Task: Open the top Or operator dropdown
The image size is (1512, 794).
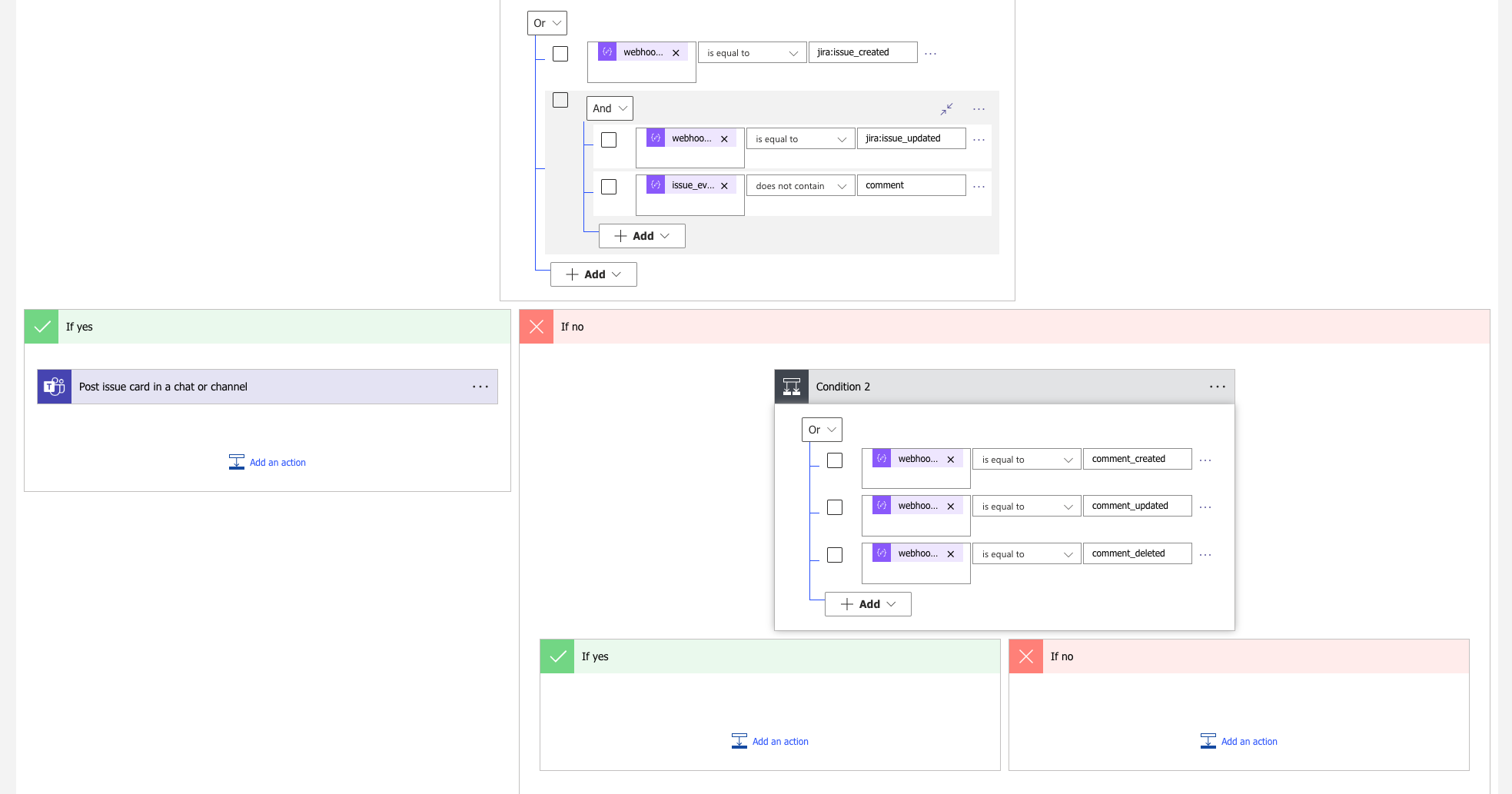Action: coord(547,22)
